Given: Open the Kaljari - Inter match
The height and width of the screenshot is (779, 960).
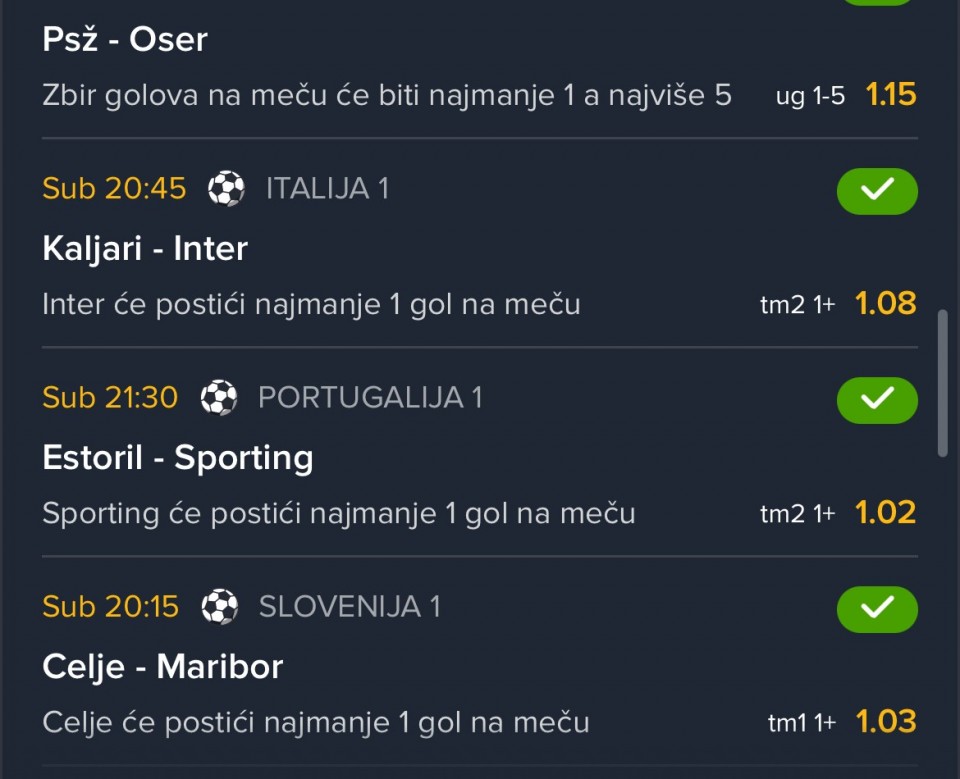Looking at the screenshot, I should 145,248.
